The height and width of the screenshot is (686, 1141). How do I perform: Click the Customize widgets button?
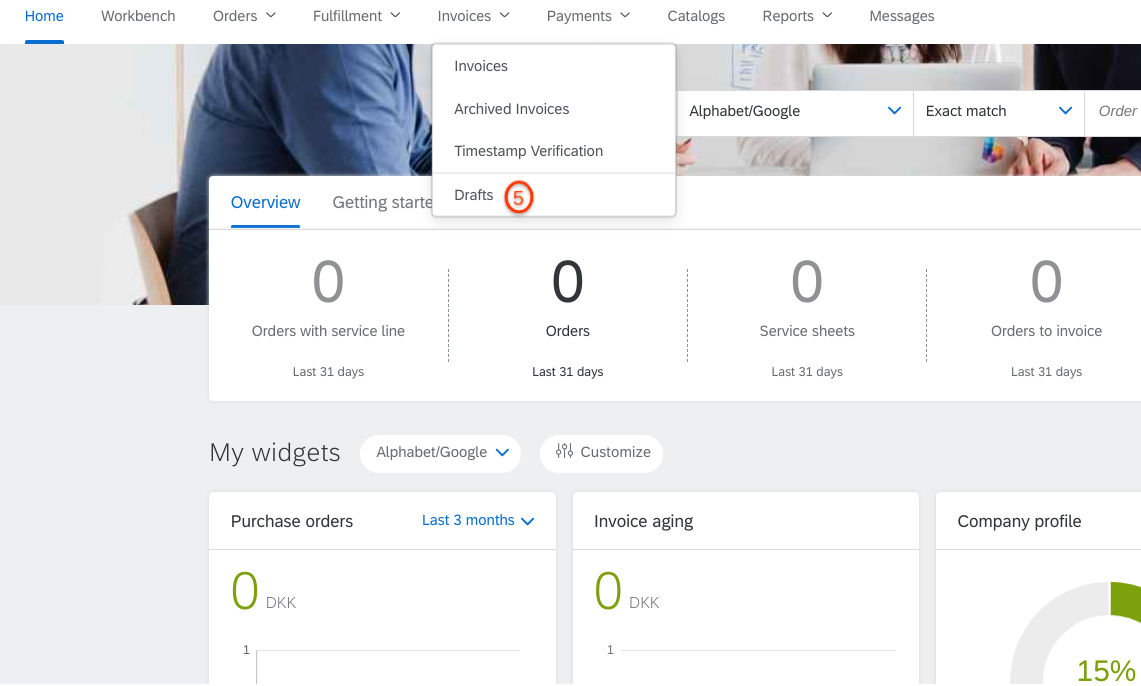(x=601, y=453)
